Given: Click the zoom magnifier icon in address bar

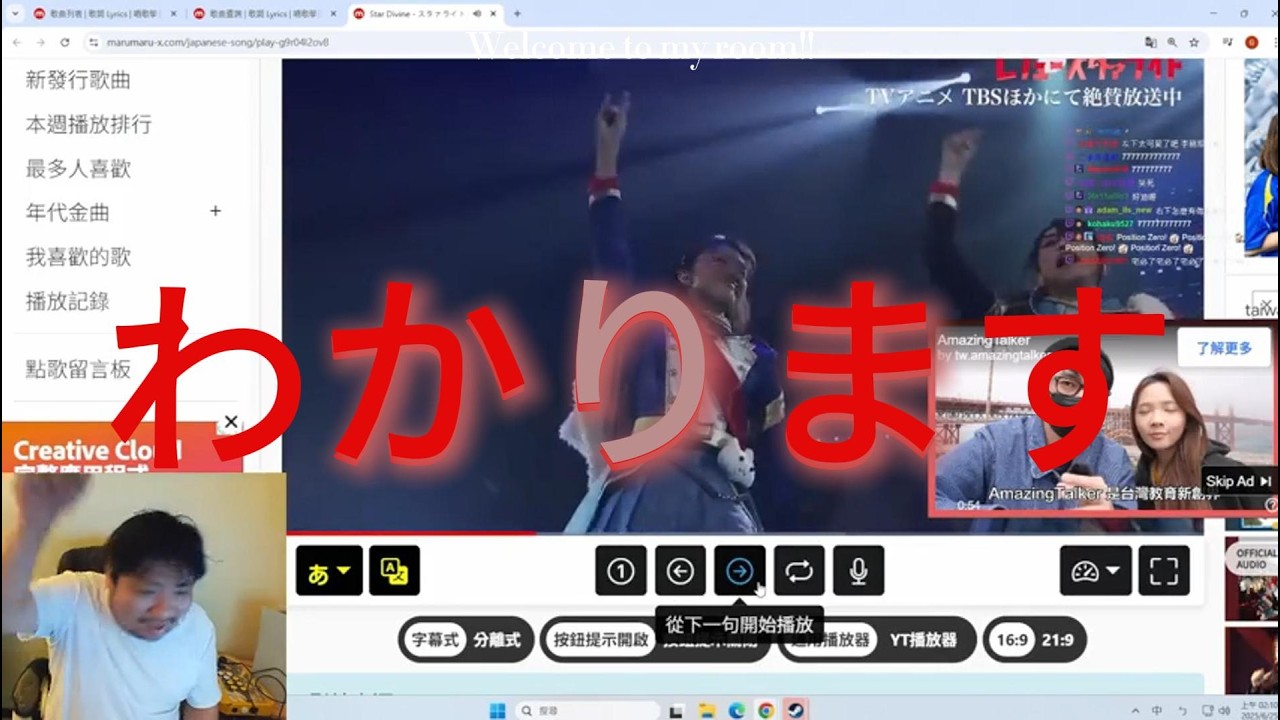Looking at the screenshot, I should (x=1172, y=42).
